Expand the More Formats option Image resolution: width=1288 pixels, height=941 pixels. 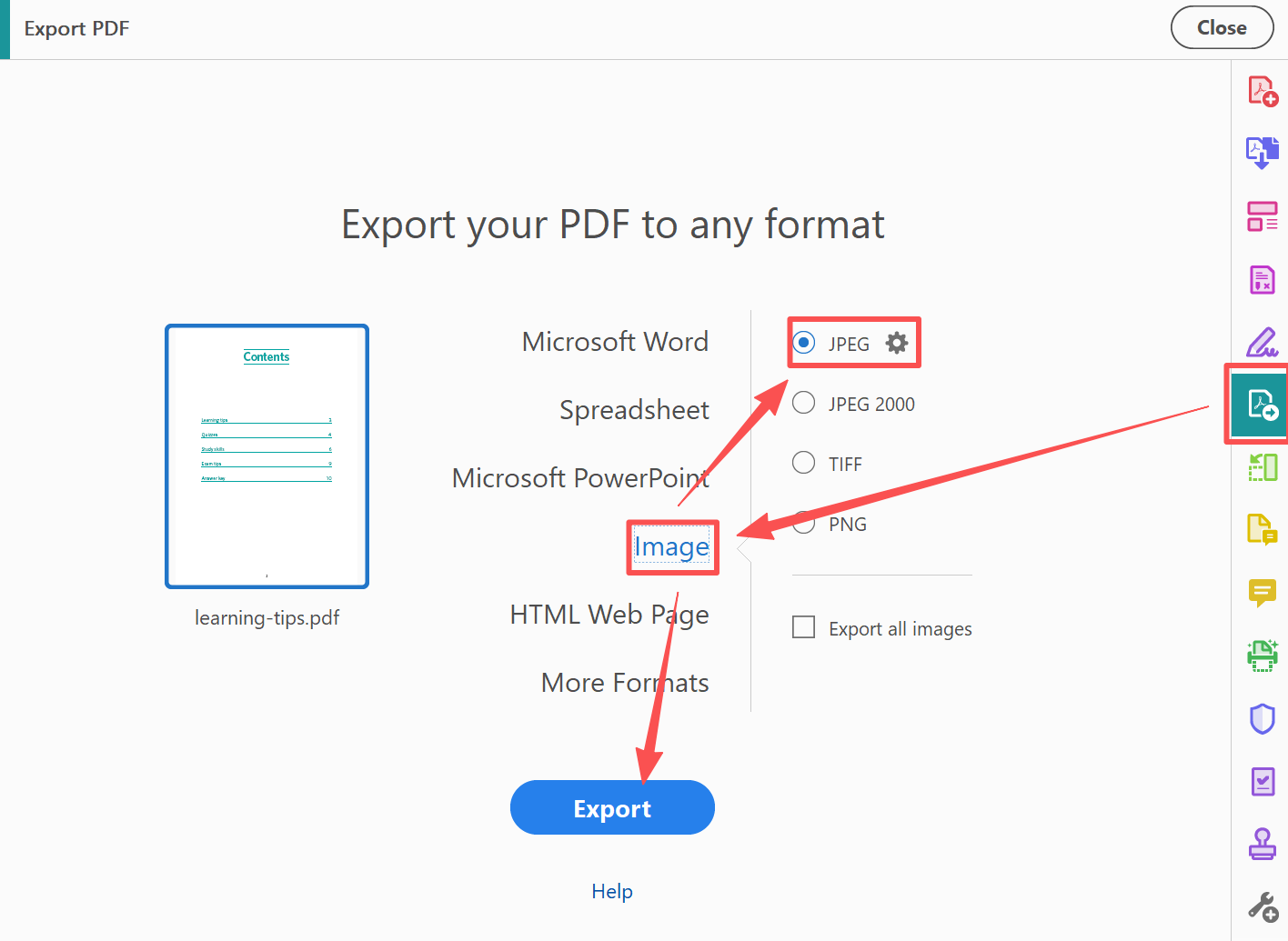[625, 682]
